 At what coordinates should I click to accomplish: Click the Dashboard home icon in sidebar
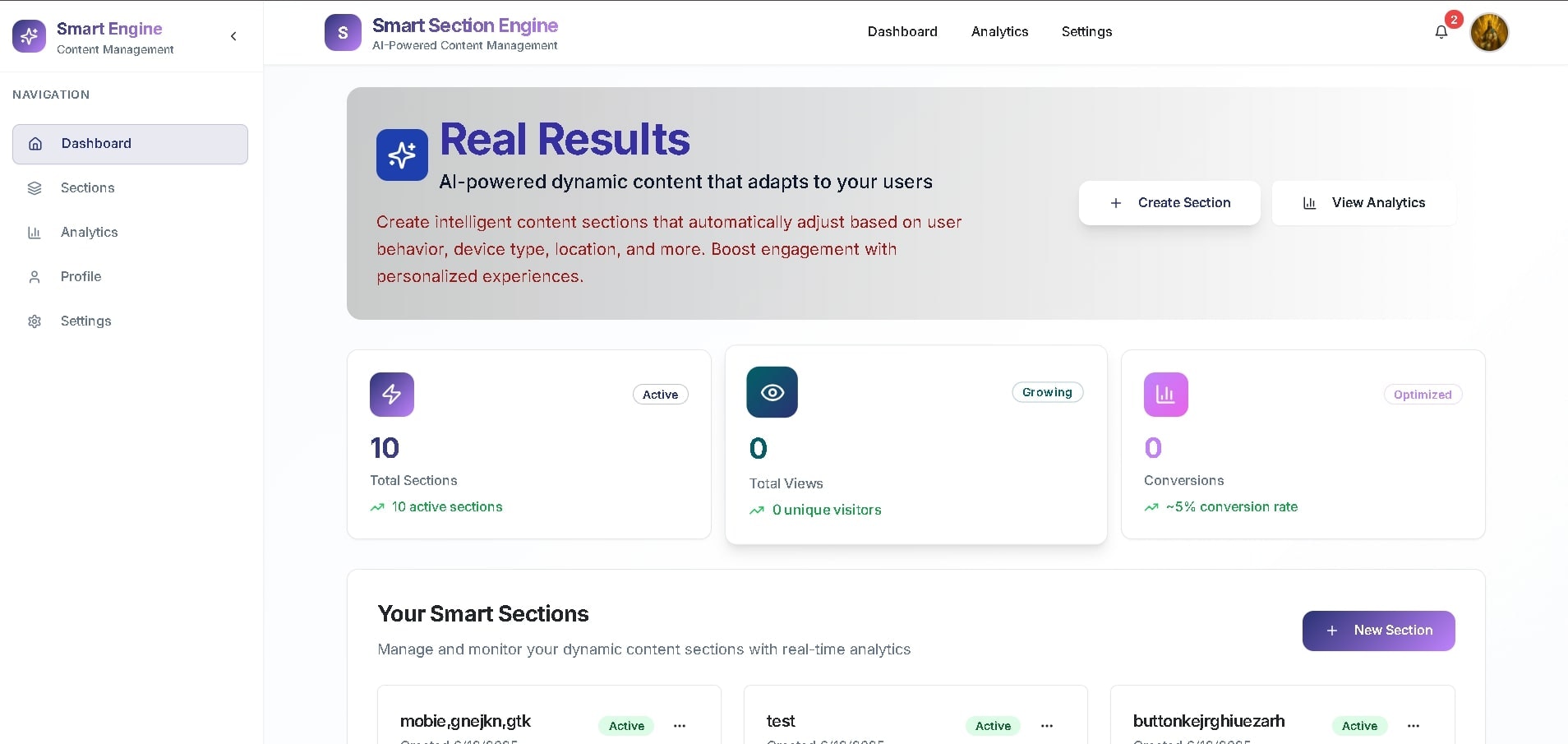(35, 144)
